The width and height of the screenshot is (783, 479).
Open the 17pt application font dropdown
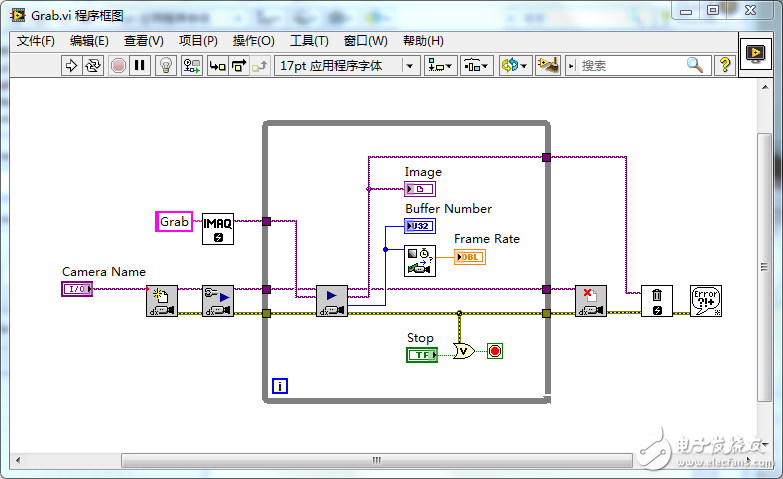[347, 65]
